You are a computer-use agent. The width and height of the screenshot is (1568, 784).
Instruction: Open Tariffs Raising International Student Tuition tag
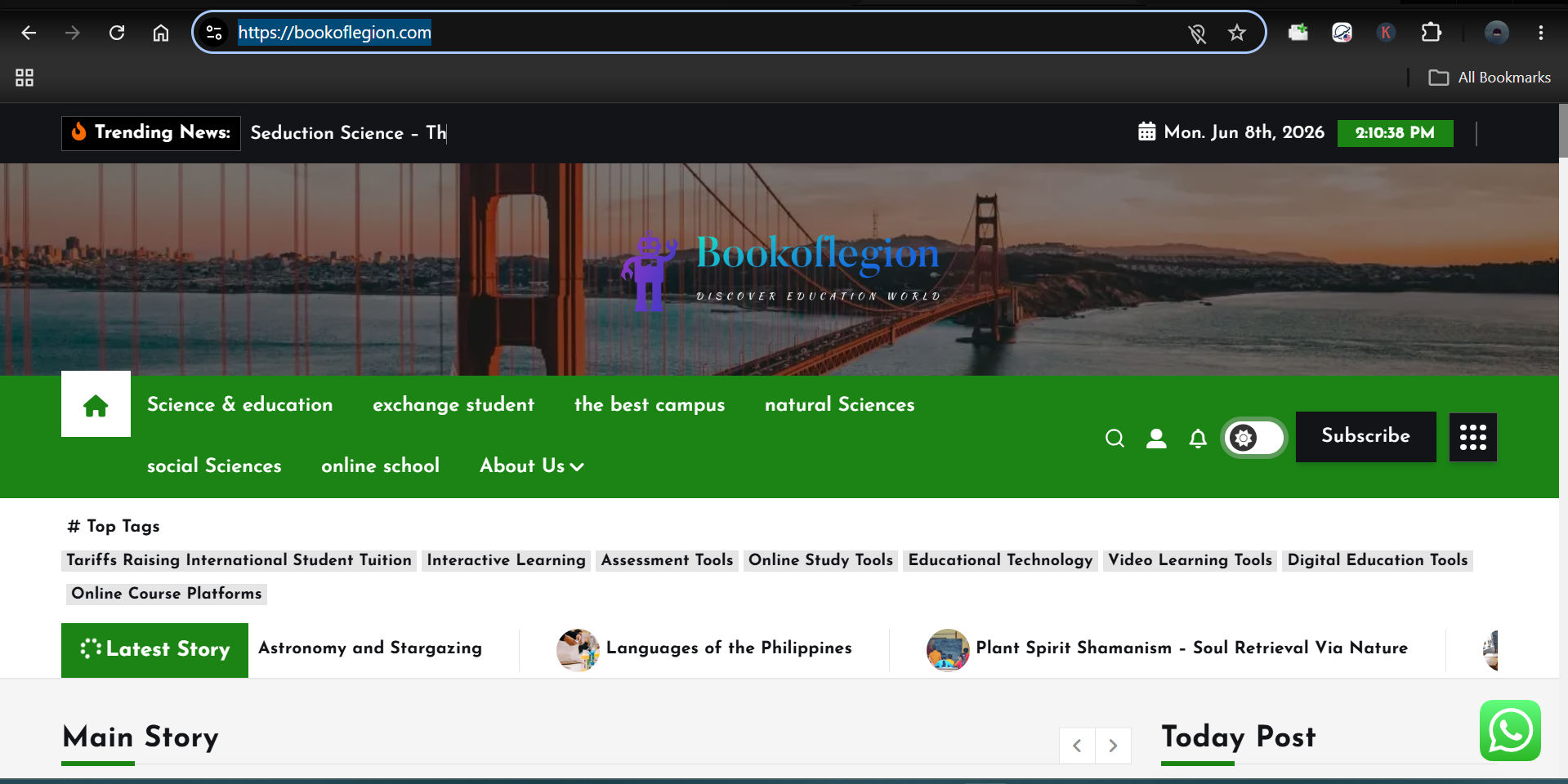[x=239, y=560]
